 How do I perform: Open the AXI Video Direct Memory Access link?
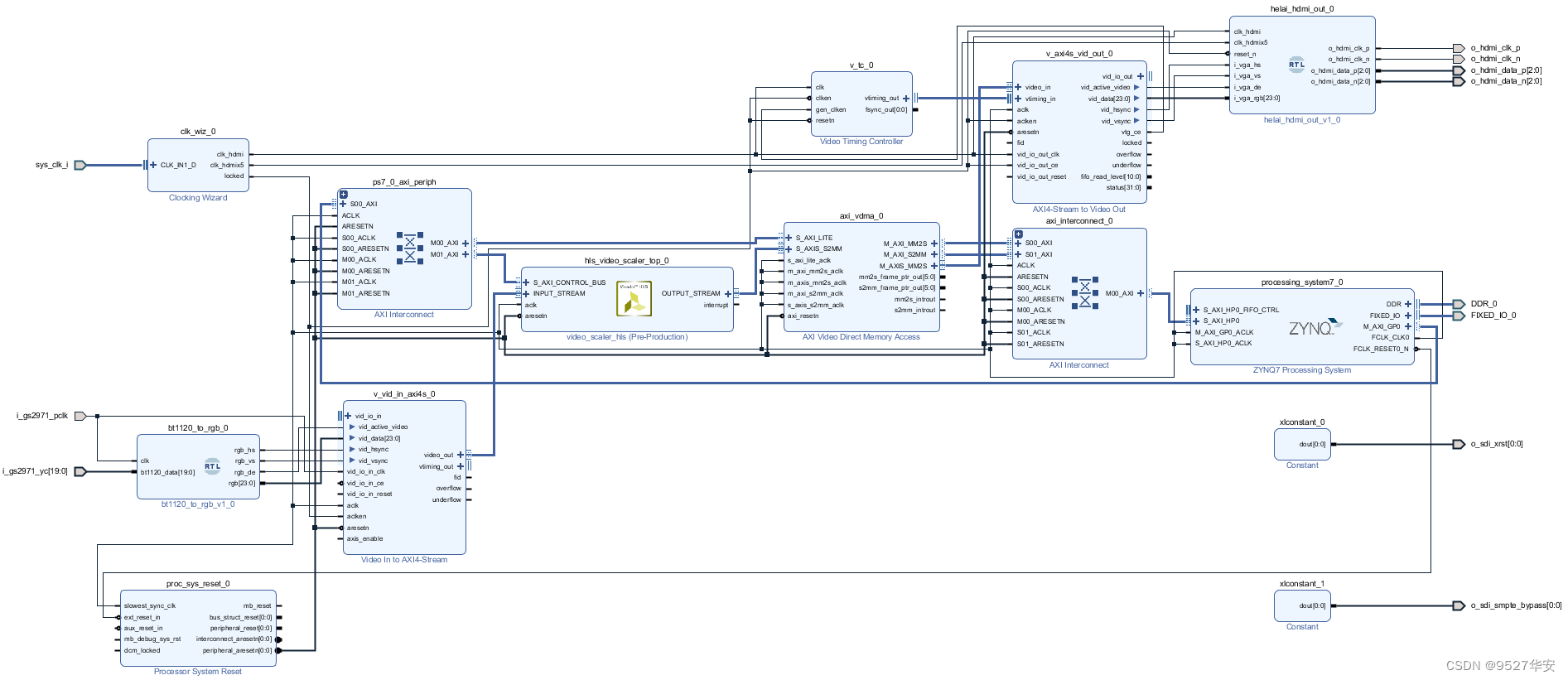(861, 337)
